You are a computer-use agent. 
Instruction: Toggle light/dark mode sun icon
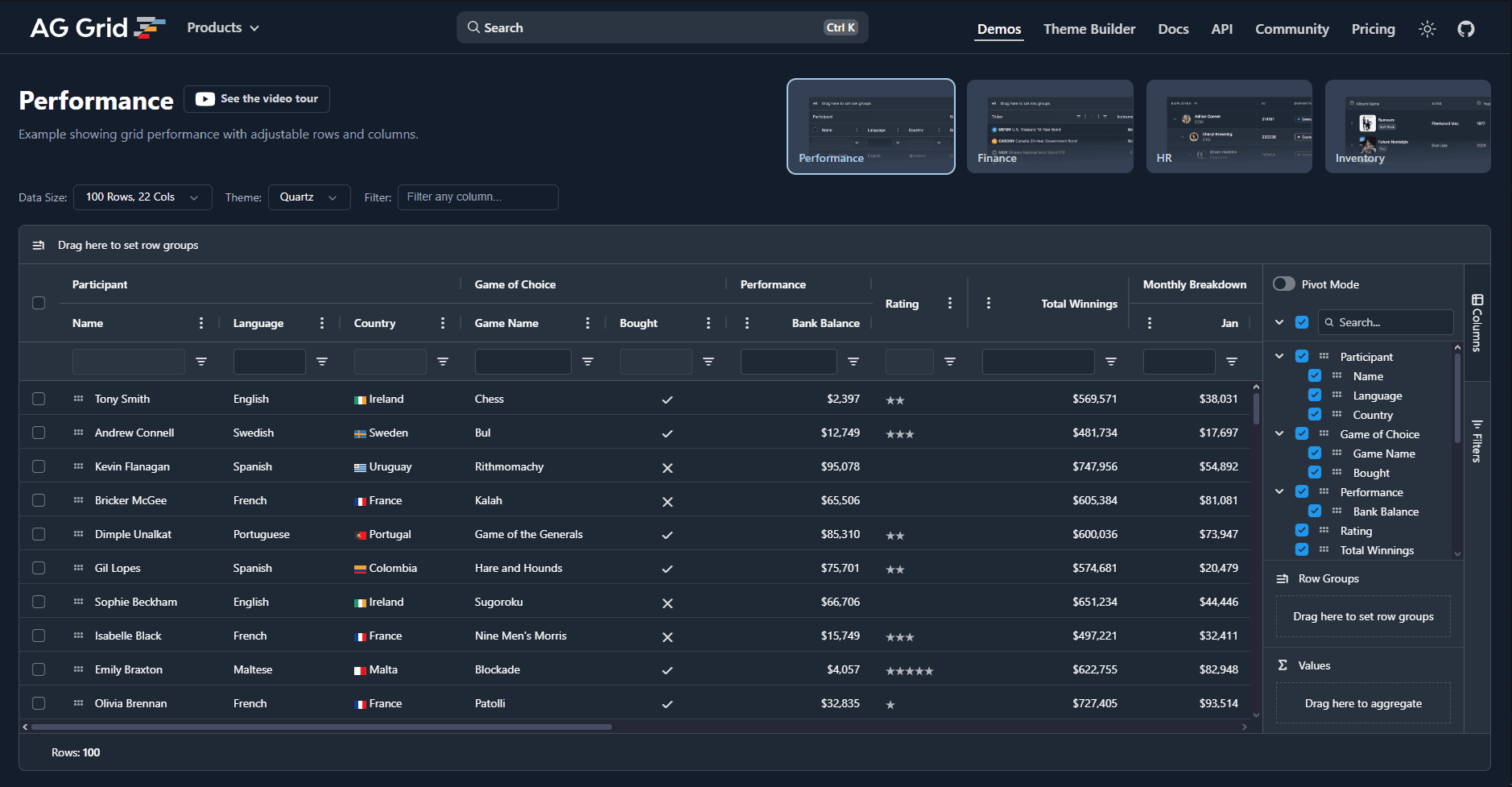pos(1427,29)
